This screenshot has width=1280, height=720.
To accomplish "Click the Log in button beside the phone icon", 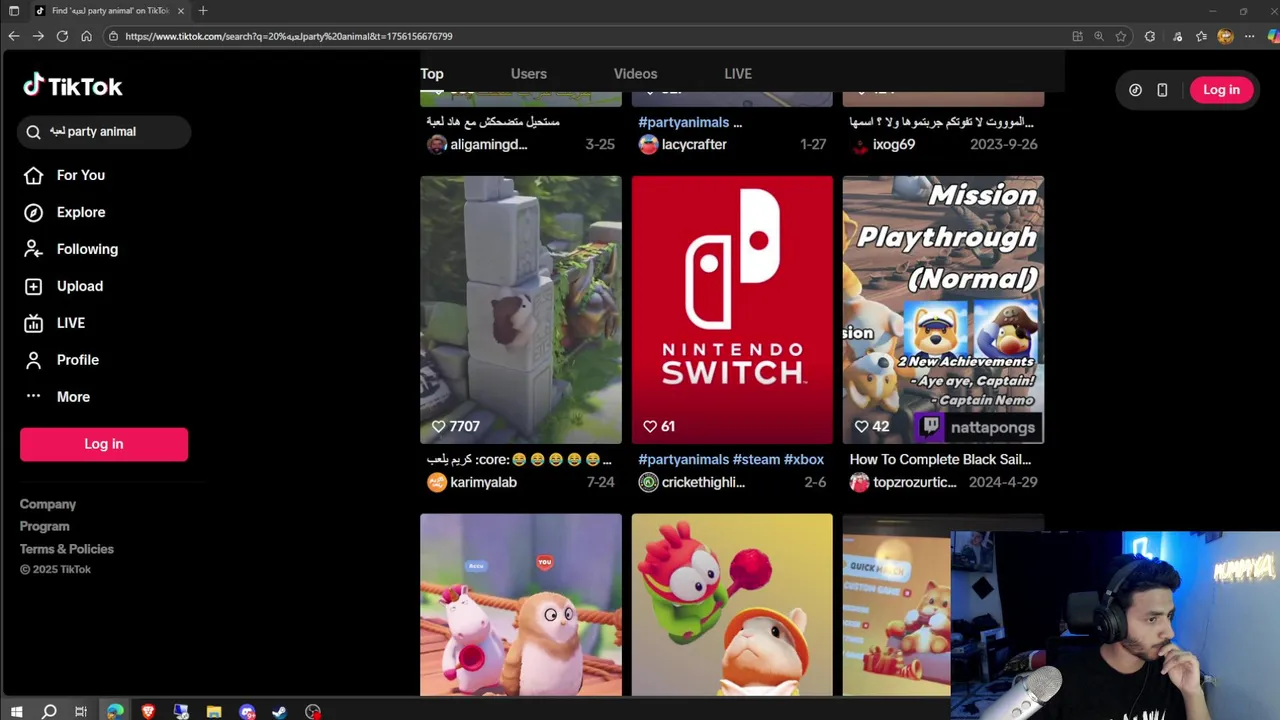I will 1221,90.
